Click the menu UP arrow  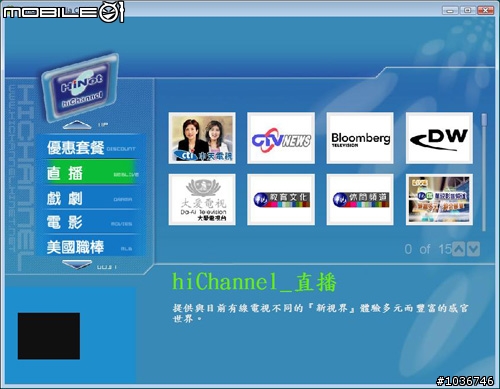(77, 125)
